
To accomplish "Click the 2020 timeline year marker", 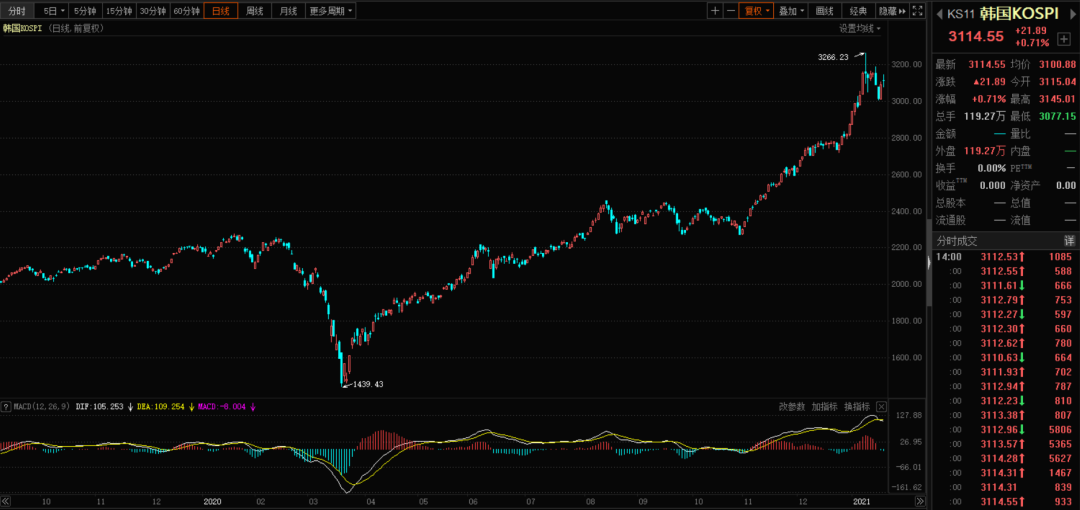I will pyautogui.click(x=212, y=502).
